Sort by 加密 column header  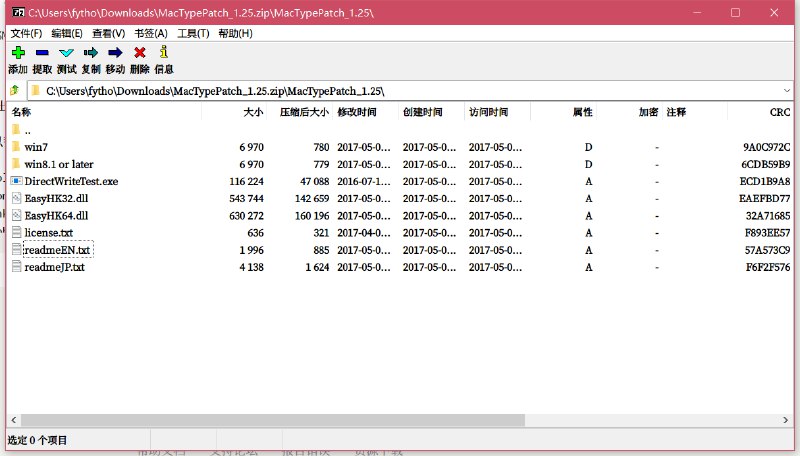point(629,112)
